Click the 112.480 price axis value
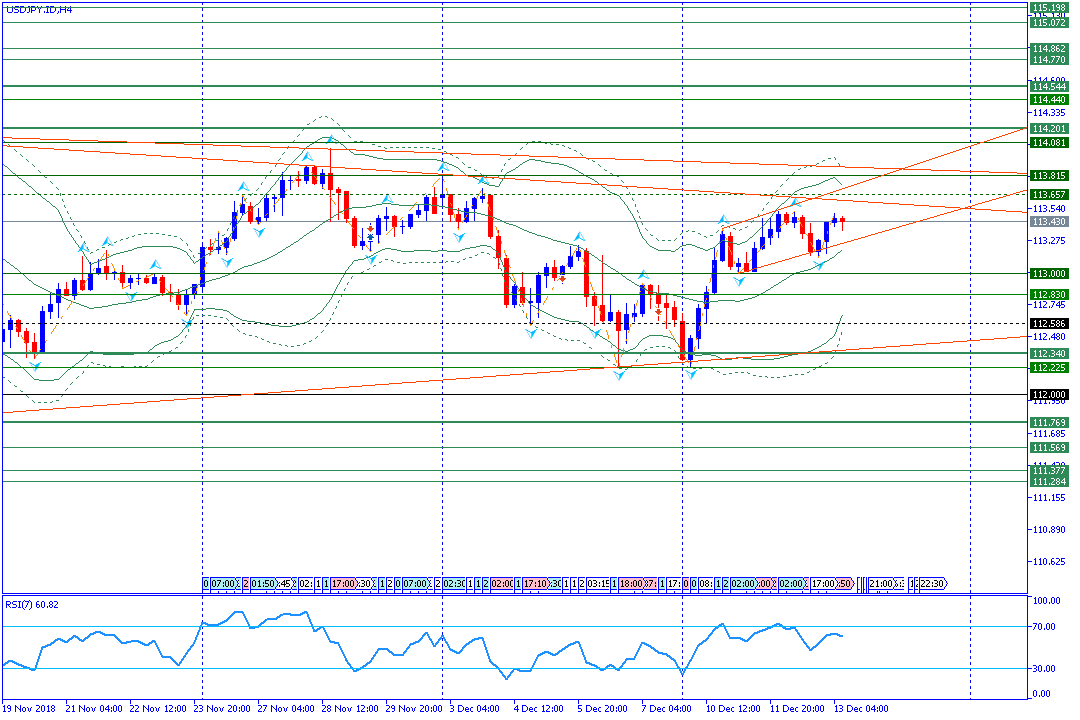This screenshot has width=1080, height=720. 1049,336
